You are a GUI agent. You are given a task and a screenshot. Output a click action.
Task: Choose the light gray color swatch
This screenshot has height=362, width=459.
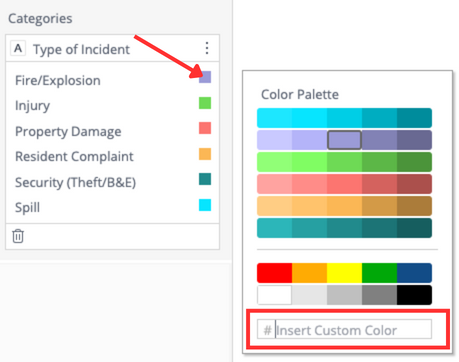tap(309, 295)
